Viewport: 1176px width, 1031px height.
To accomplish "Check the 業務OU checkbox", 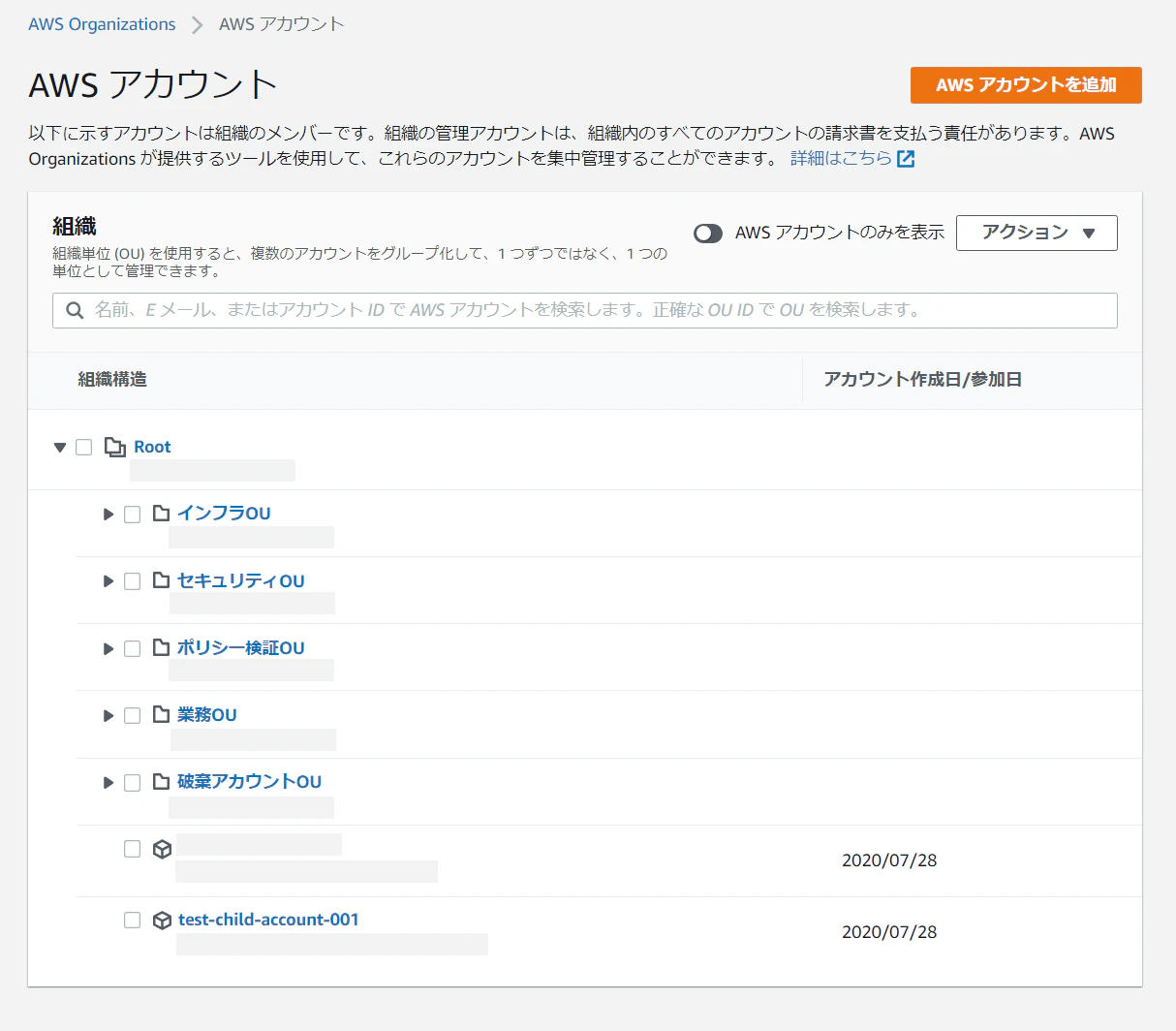I will coord(133,715).
